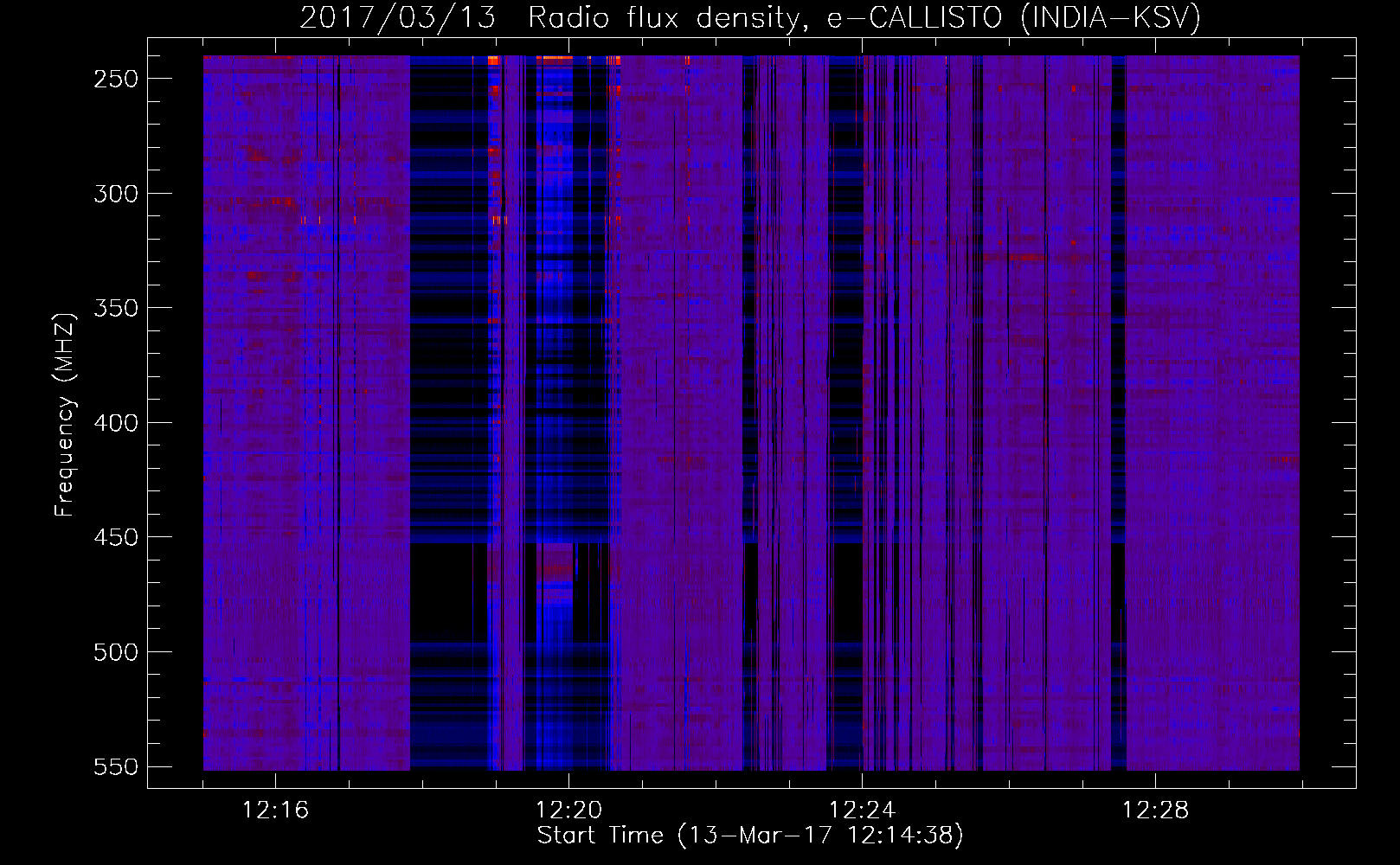Click the 450 frequency tick label
Image resolution: width=1400 pixels, height=865 pixels.
click(x=116, y=537)
